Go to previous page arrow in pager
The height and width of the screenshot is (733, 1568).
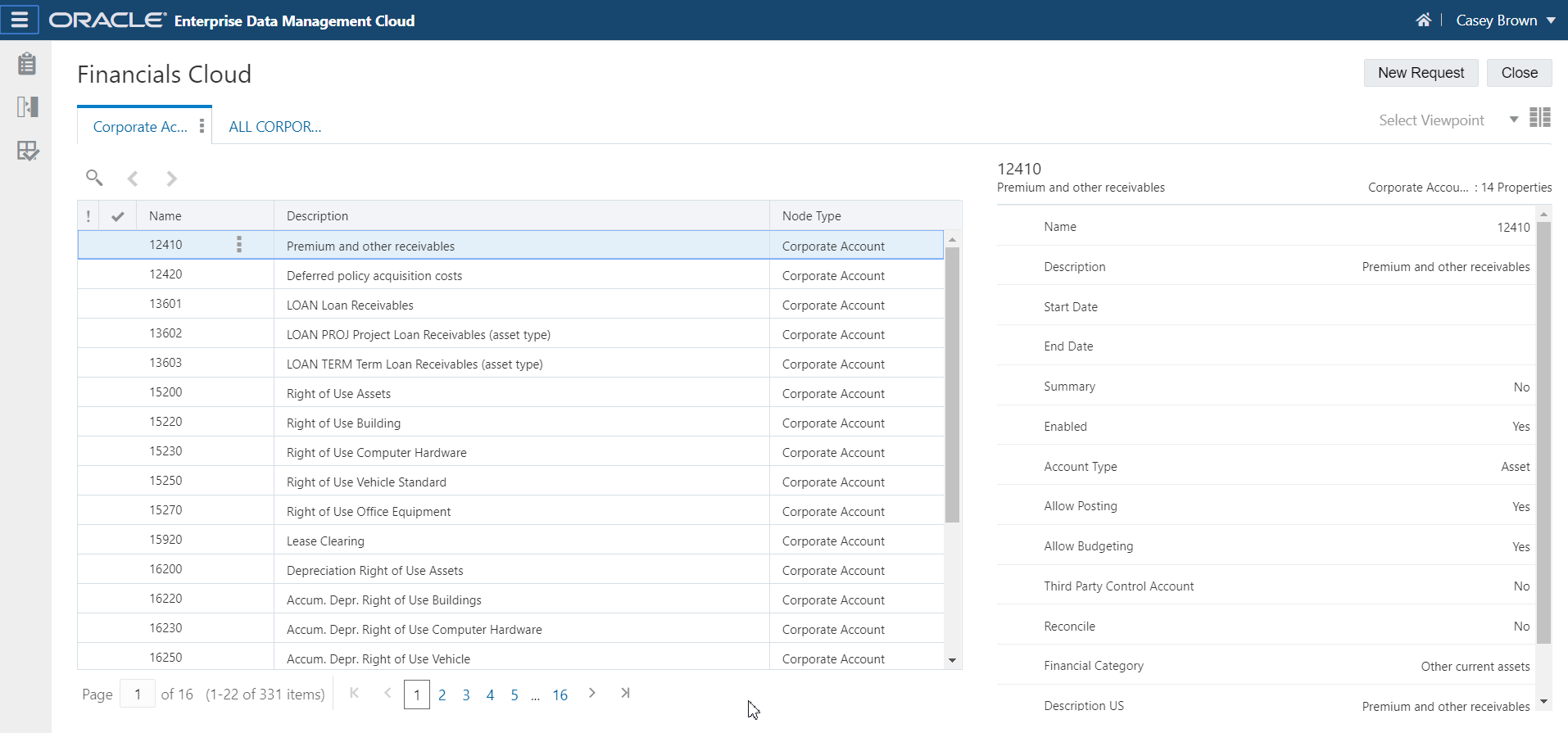pyautogui.click(x=387, y=693)
